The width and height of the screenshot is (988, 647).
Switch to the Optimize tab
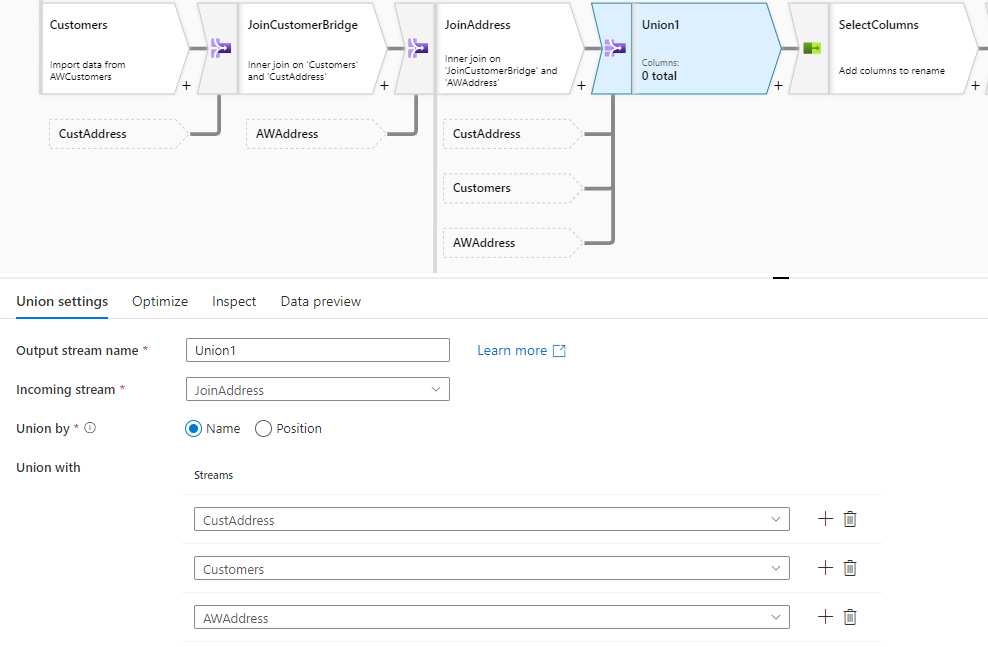click(160, 301)
